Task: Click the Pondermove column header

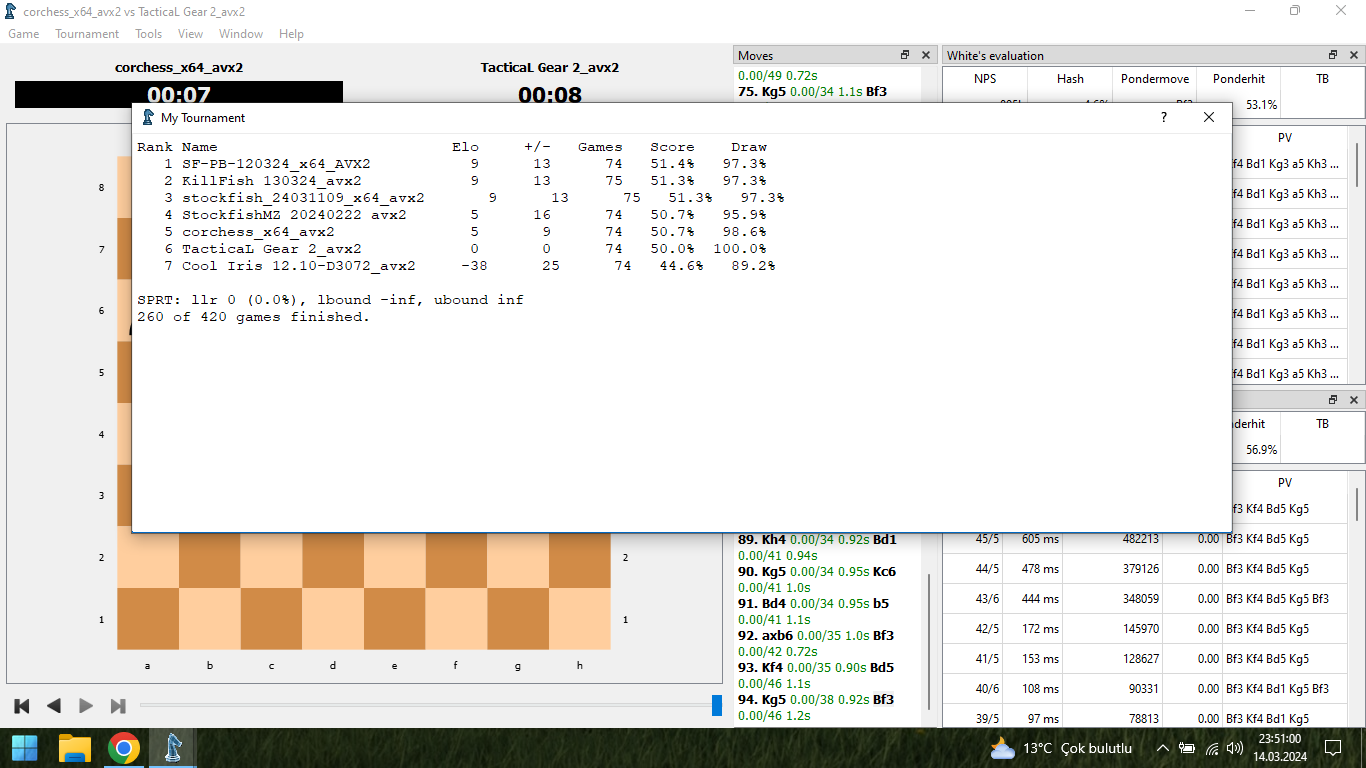Action: [1155, 79]
